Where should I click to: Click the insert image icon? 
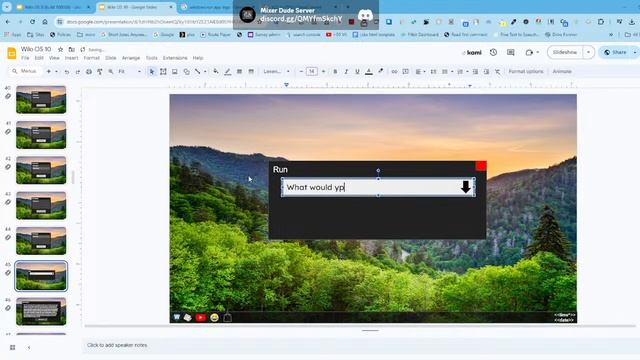pyautogui.click(x=175, y=71)
